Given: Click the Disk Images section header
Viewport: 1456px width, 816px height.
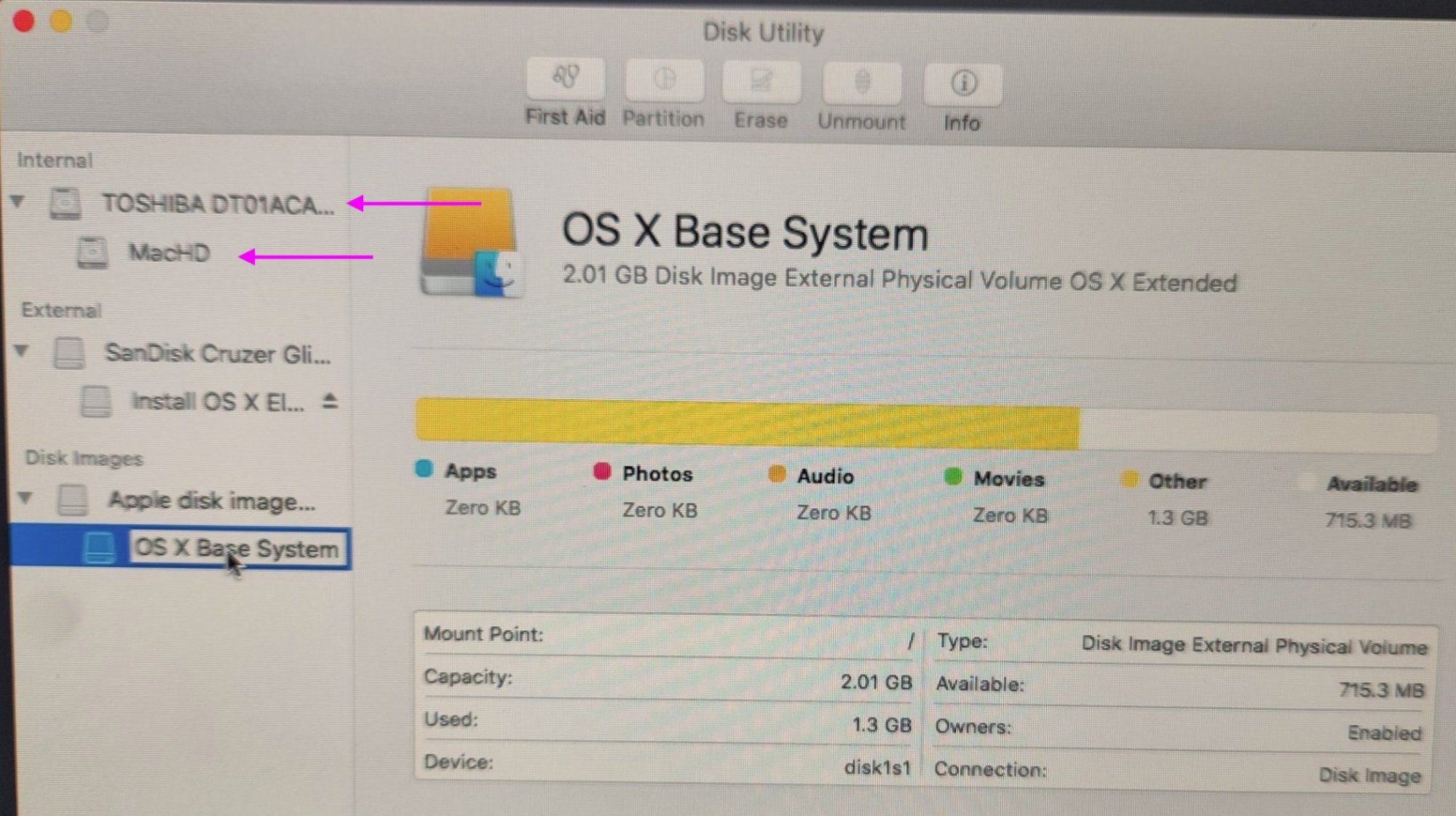Looking at the screenshot, I should click(x=84, y=458).
